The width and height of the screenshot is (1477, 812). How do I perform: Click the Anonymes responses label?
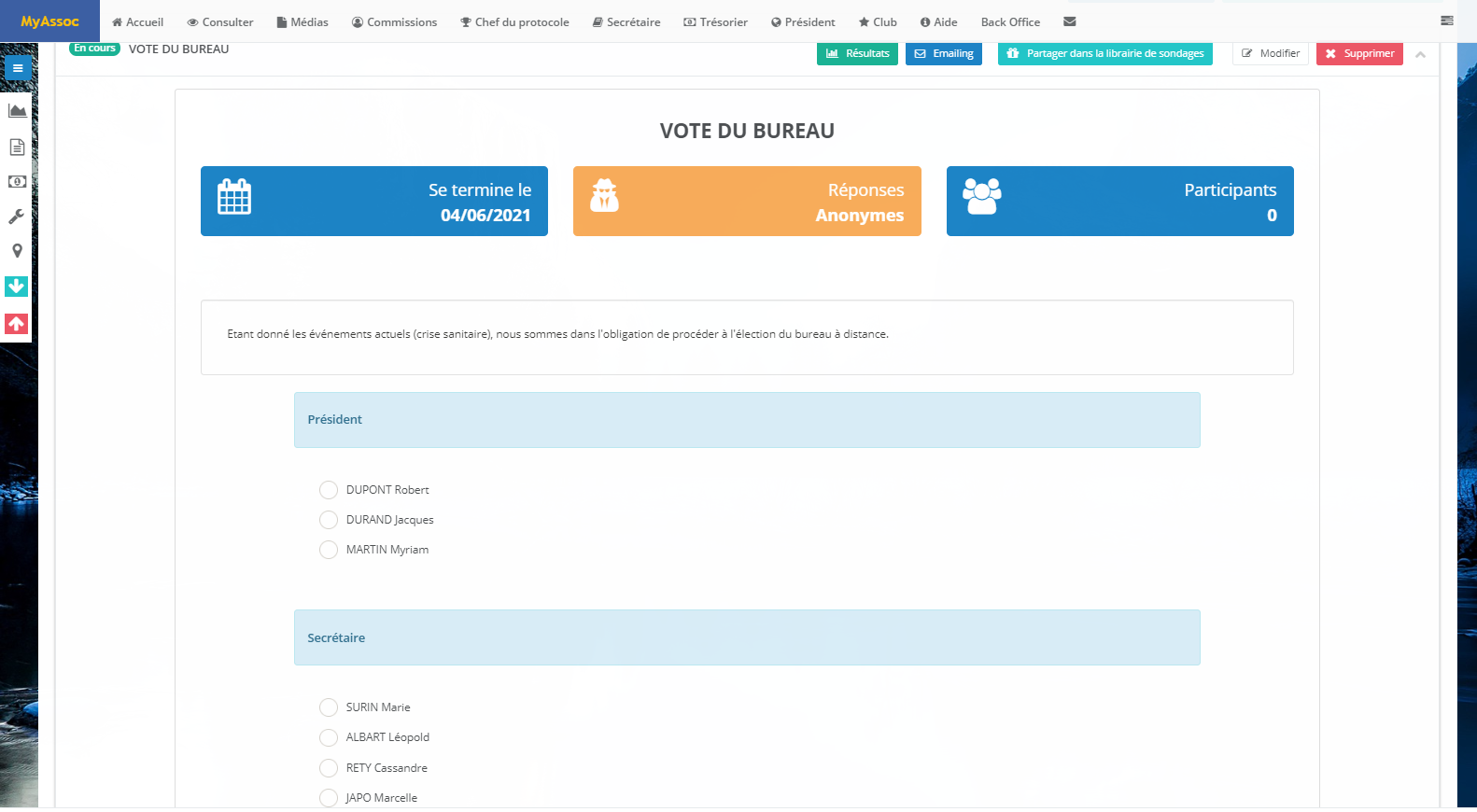859,216
